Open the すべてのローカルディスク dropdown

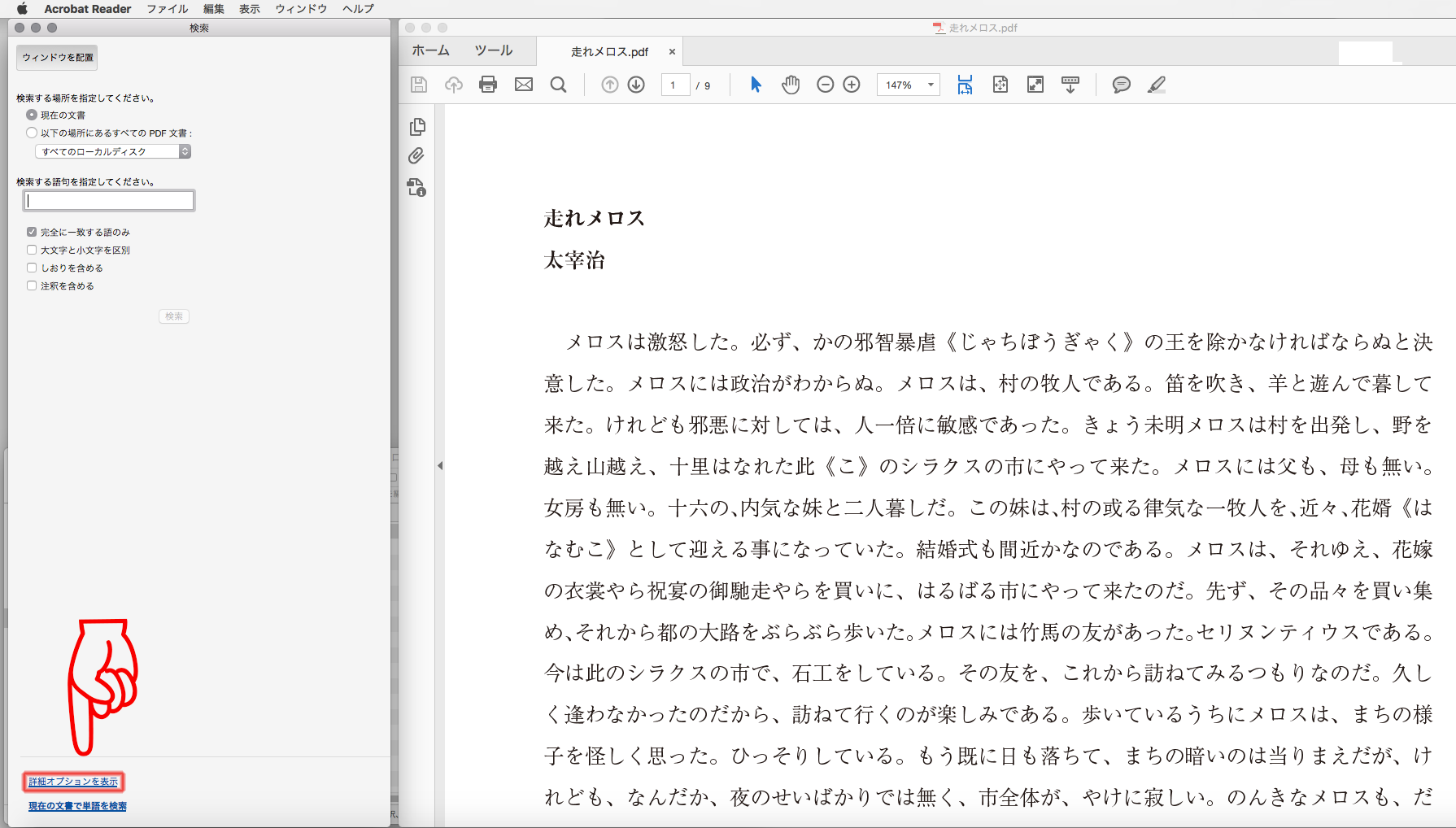[113, 151]
